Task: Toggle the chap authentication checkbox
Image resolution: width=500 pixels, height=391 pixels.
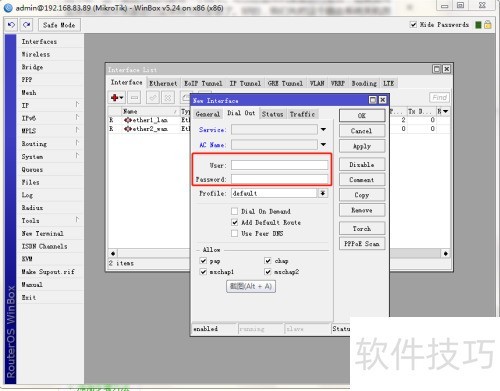Action: tap(268, 261)
